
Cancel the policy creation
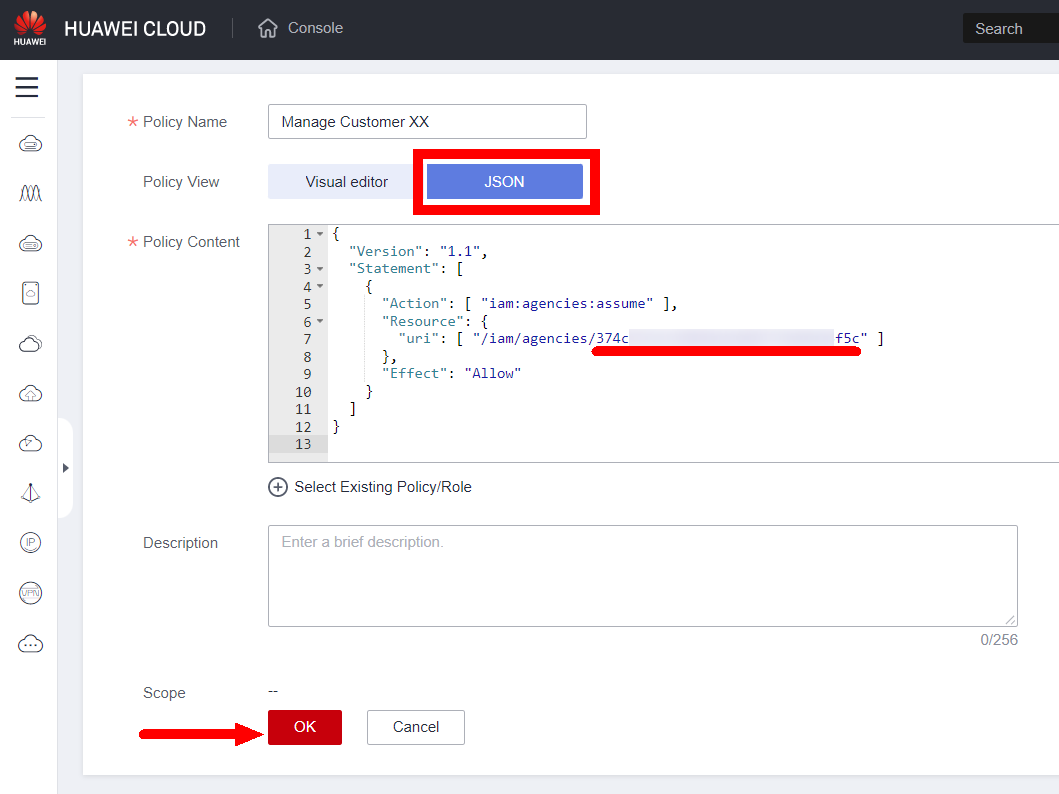pyautogui.click(x=416, y=727)
